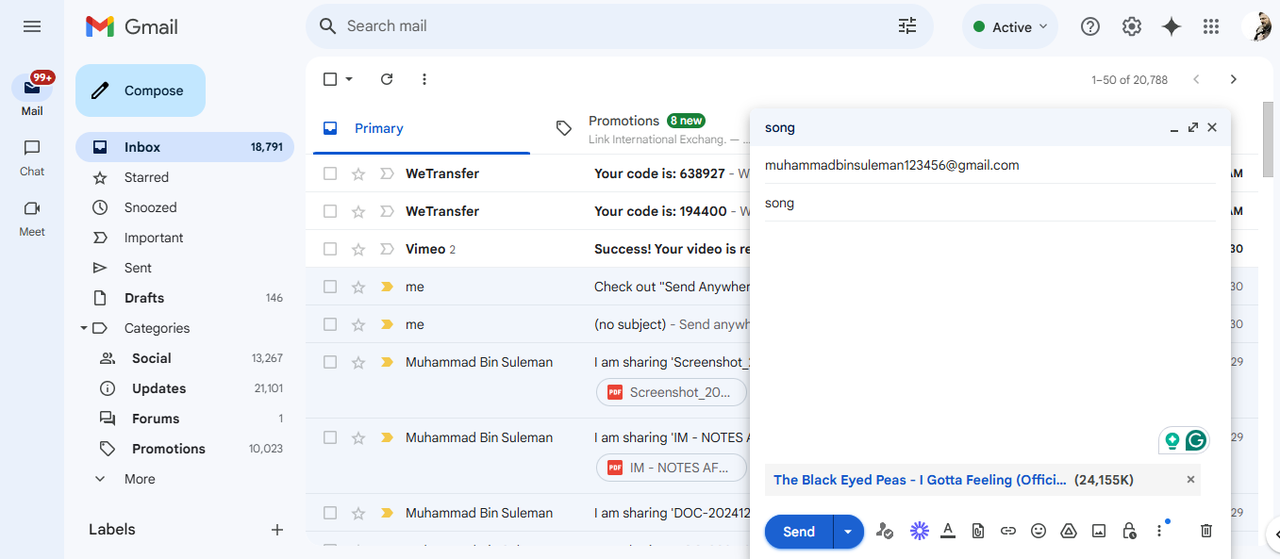Check the first WeTransfer email checkbox
Screen dimensions: 1280x559
click(x=330, y=174)
